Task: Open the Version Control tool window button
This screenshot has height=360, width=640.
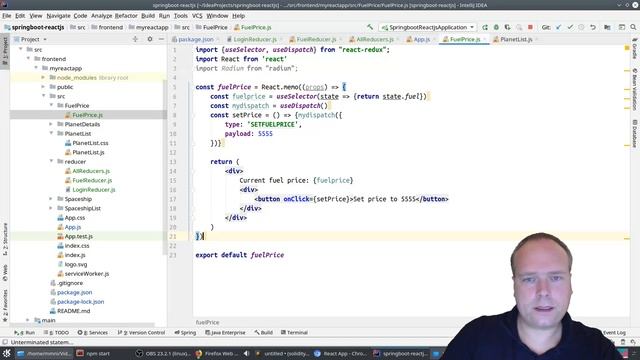Action: (141, 333)
